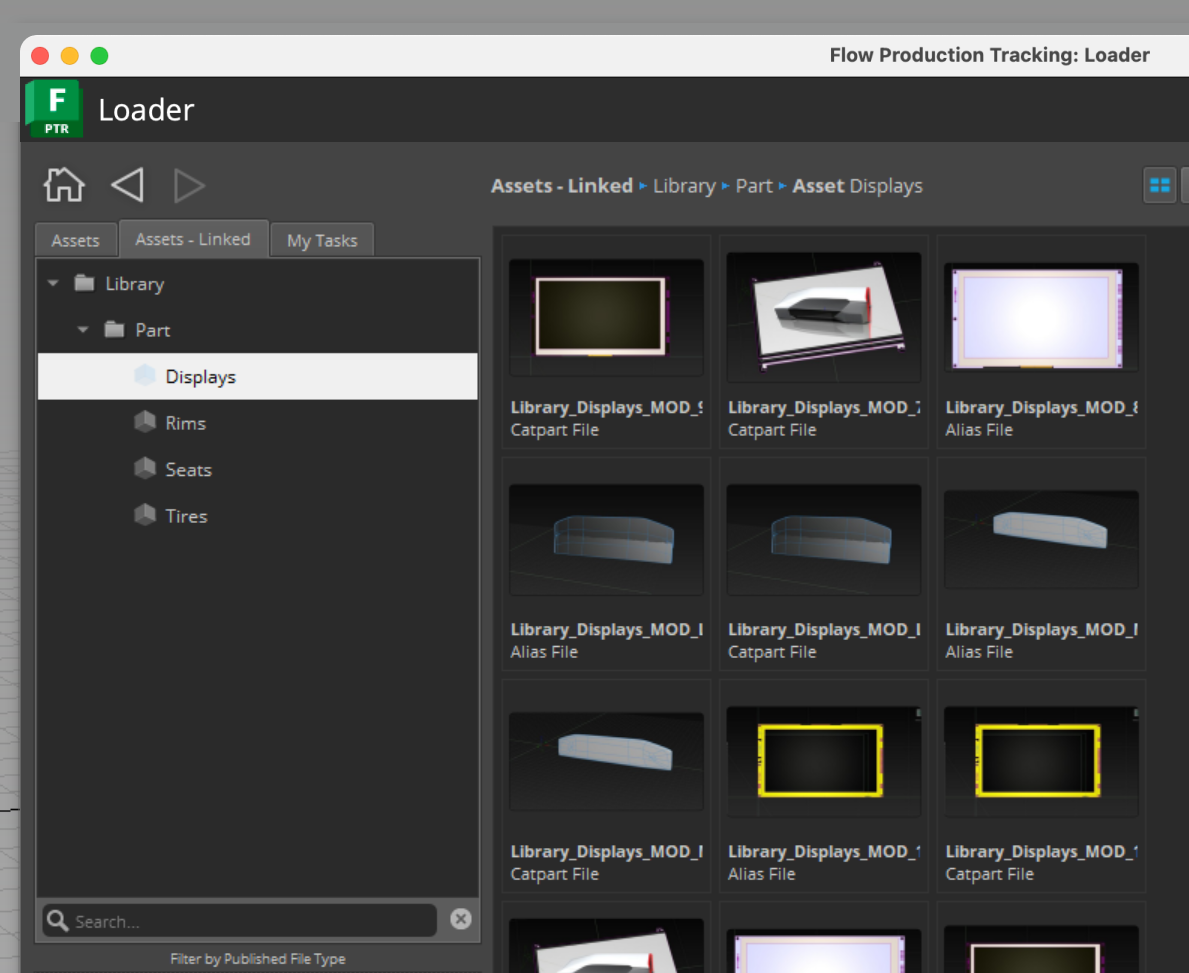1189x973 pixels.
Task: Switch to the My Tasks tab
Action: click(x=322, y=240)
